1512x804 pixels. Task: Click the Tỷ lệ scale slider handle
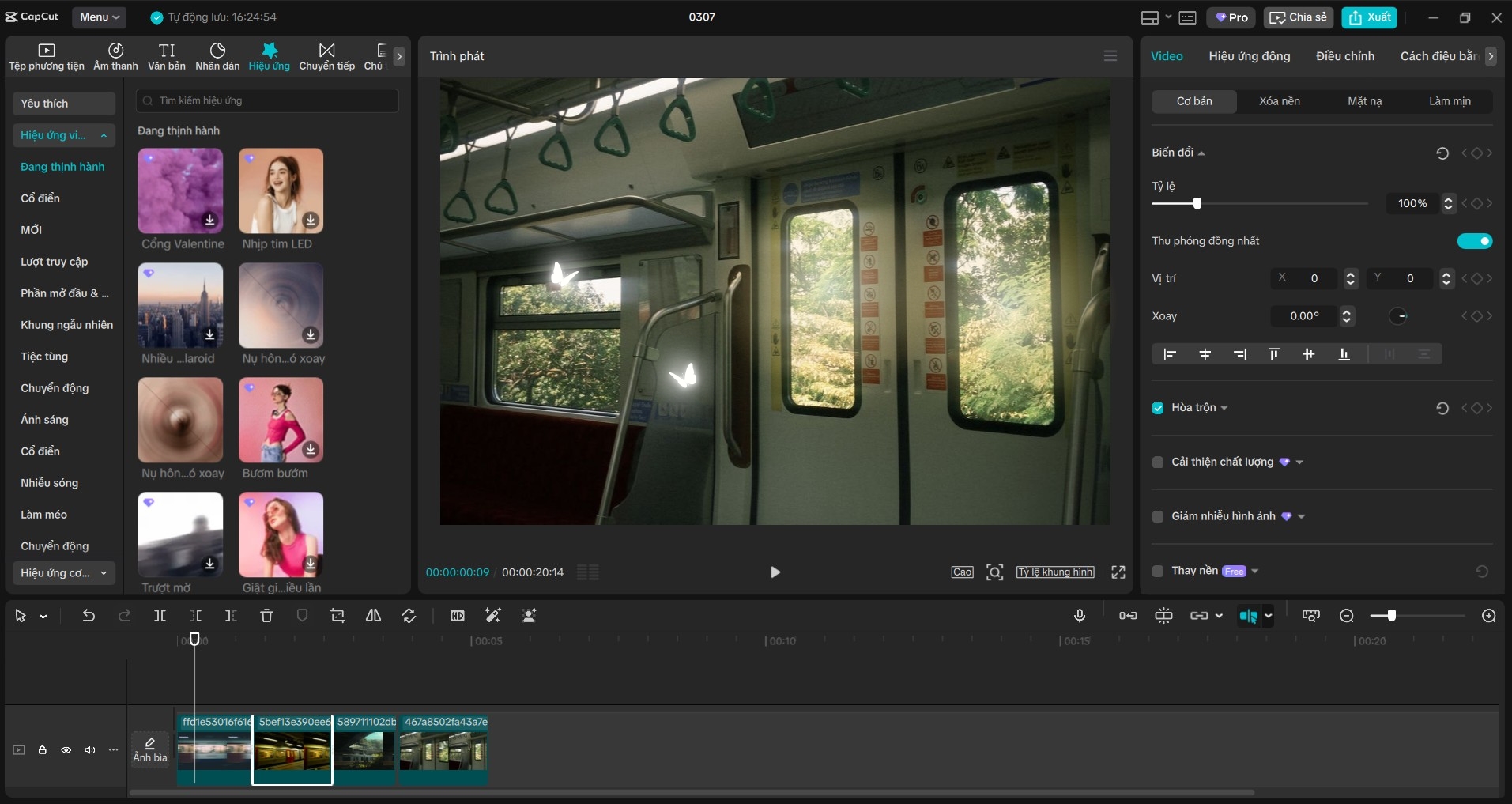pyautogui.click(x=1197, y=204)
